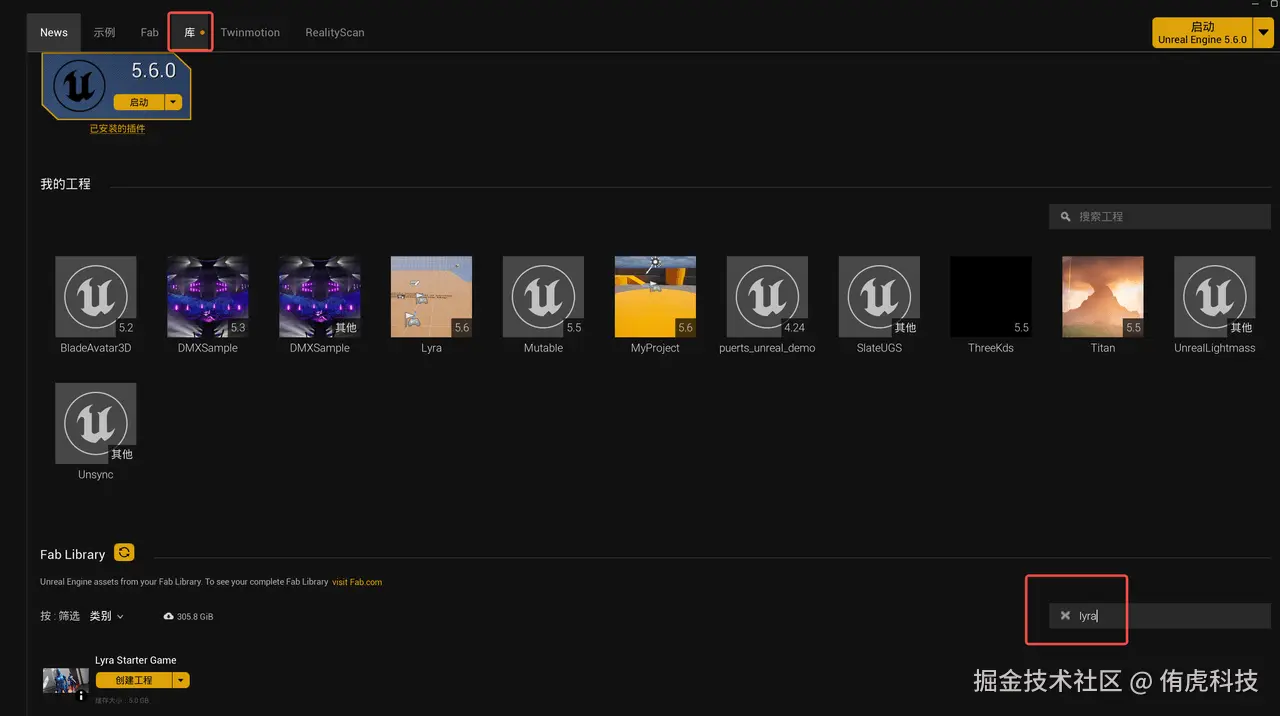1280x716 pixels.
Task: Open the BladeAvatar3D project thumbnail
Action: (x=96, y=297)
